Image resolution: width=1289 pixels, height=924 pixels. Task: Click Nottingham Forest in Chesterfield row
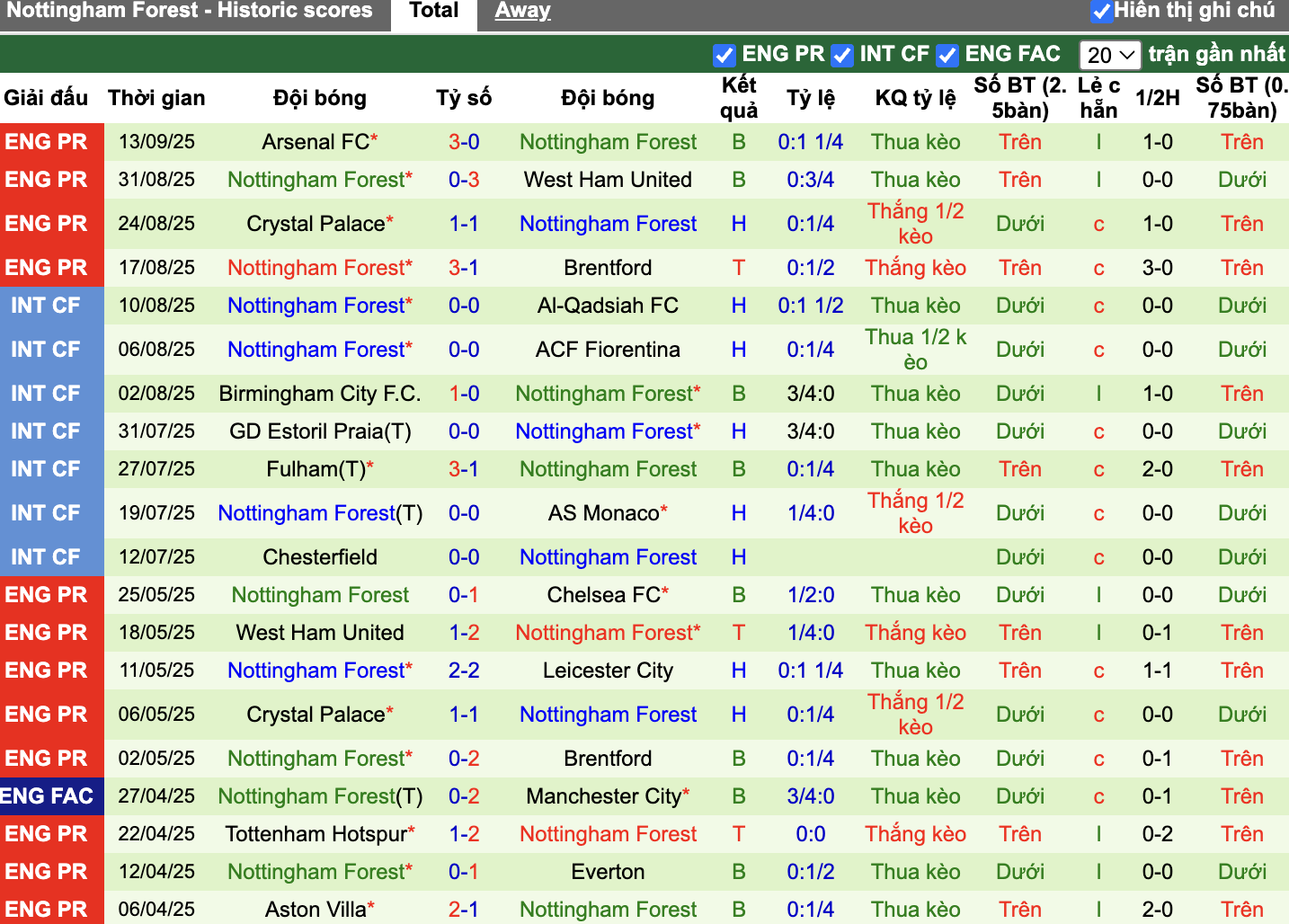pos(608,557)
